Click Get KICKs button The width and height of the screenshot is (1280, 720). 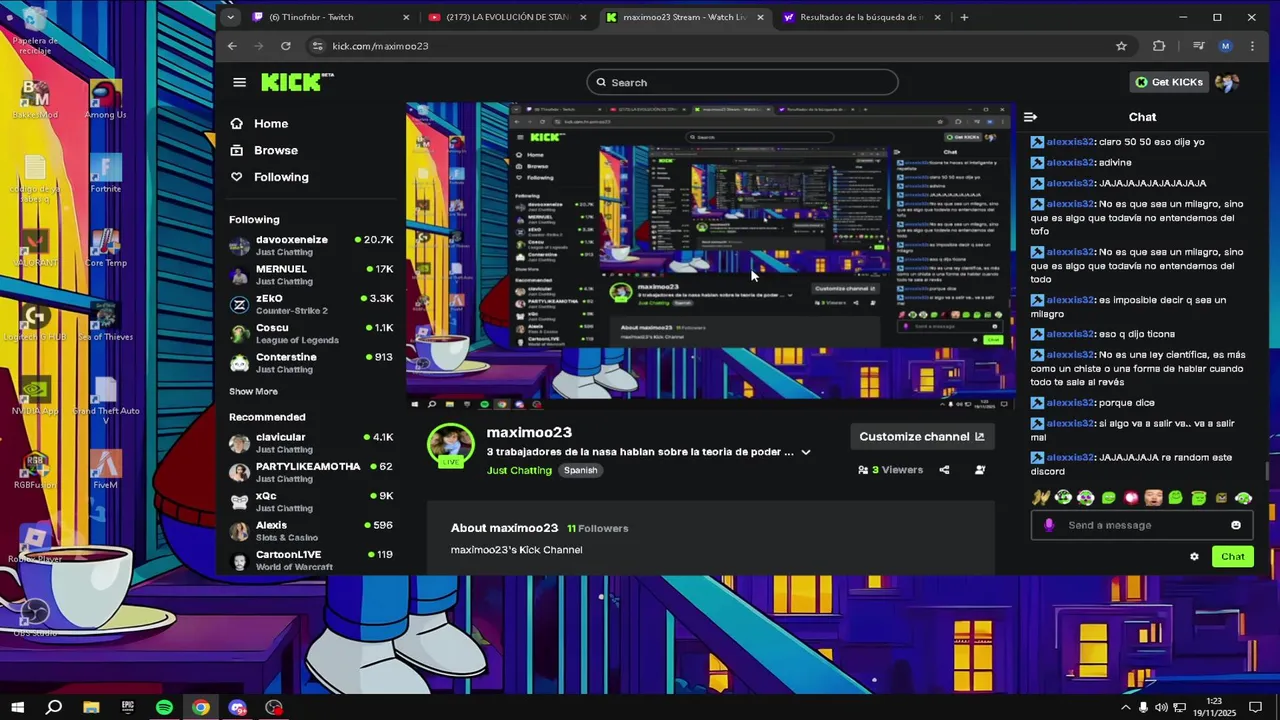[x=1169, y=82]
